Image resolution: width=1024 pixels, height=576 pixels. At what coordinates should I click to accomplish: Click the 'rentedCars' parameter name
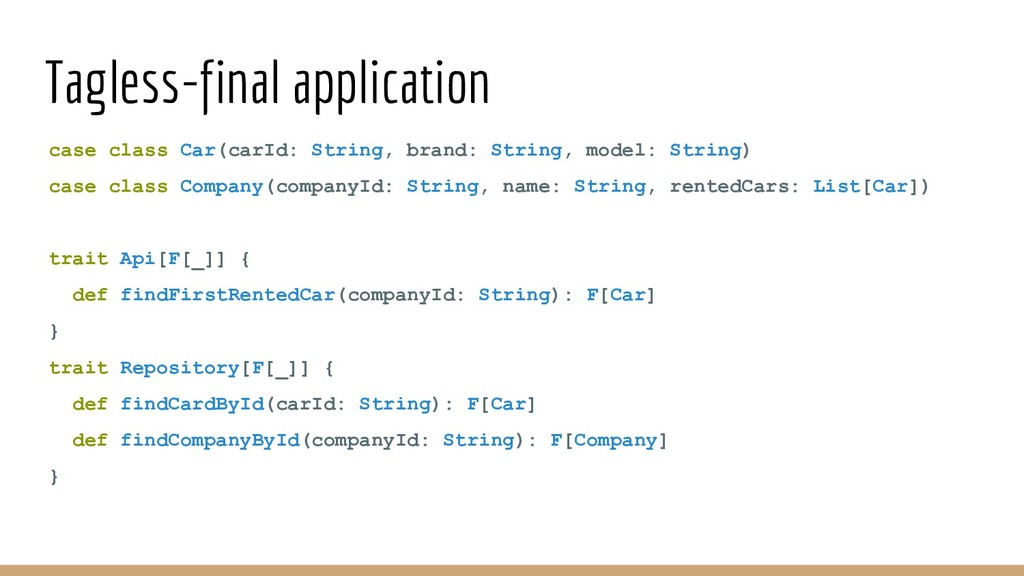coord(729,187)
